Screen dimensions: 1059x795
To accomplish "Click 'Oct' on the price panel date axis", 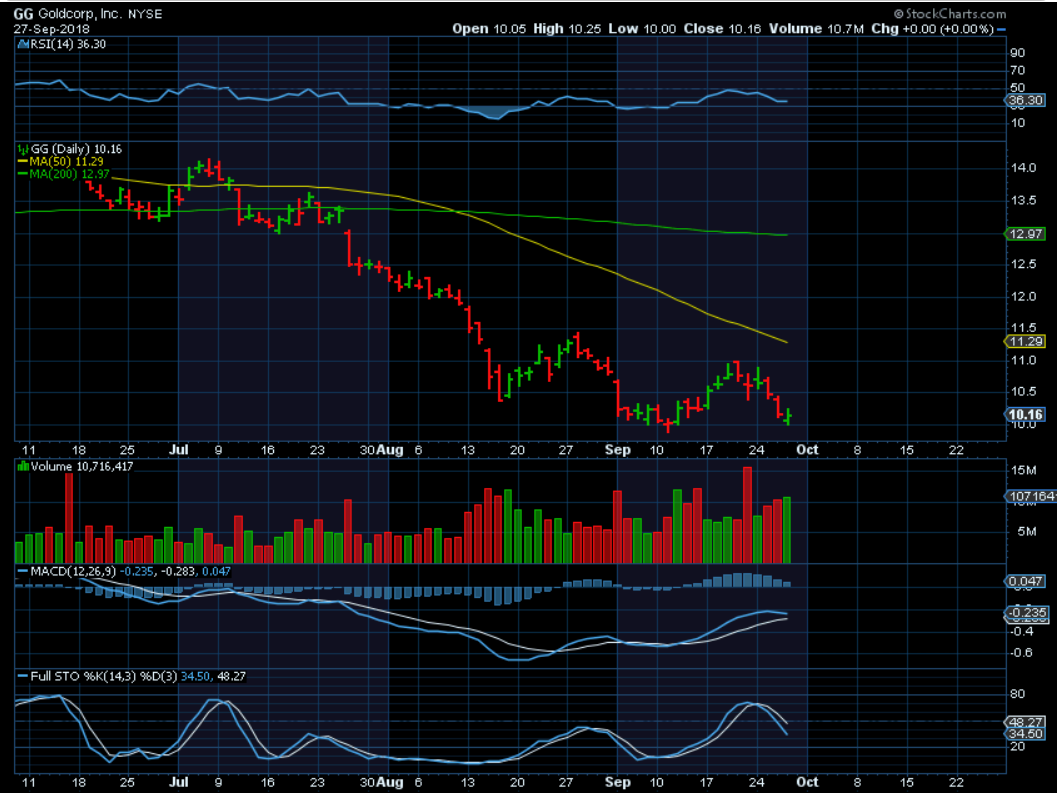I will pyautogui.click(x=807, y=450).
